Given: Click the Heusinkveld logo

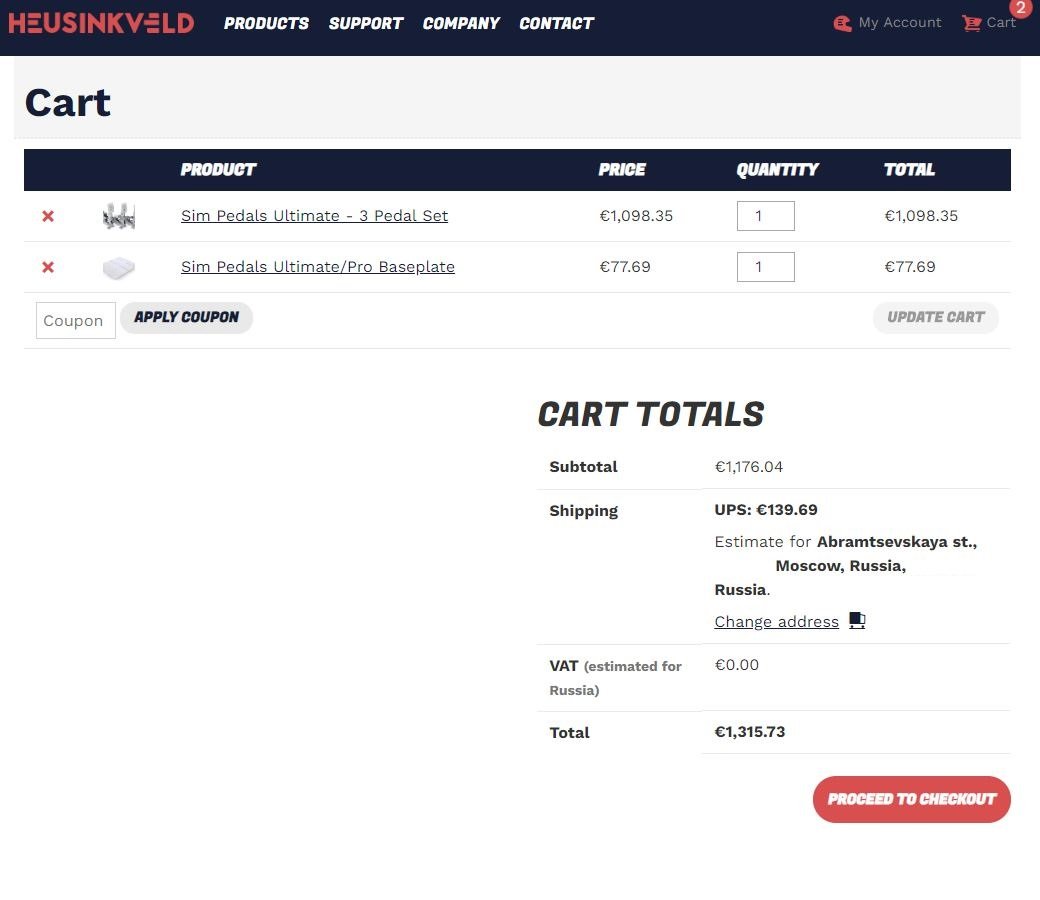Looking at the screenshot, I should [101, 23].
